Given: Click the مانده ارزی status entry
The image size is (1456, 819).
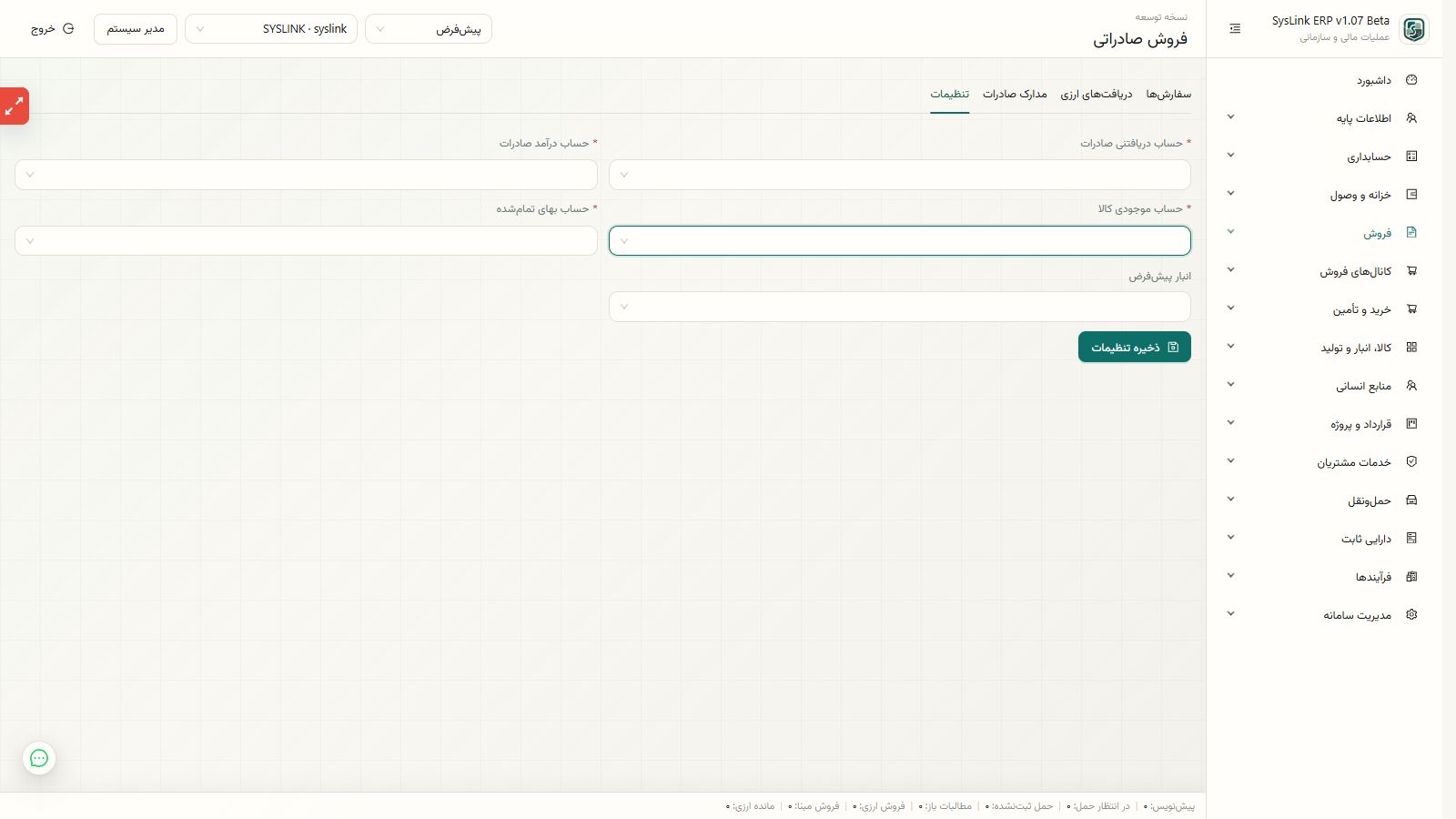Looking at the screenshot, I should [x=751, y=806].
